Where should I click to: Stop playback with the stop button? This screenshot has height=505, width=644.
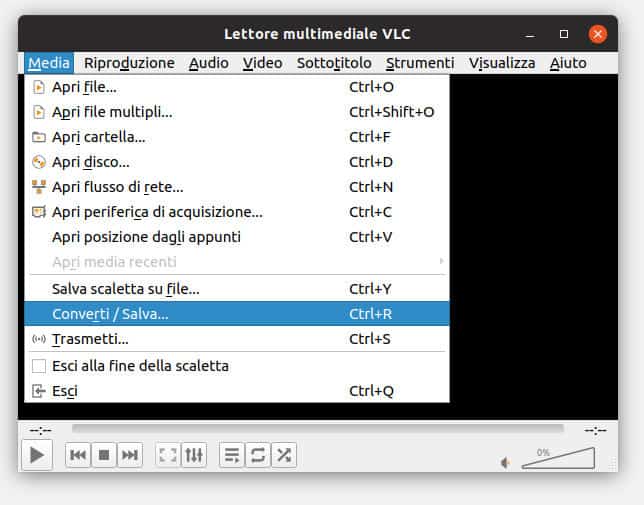(x=104, y=455)
